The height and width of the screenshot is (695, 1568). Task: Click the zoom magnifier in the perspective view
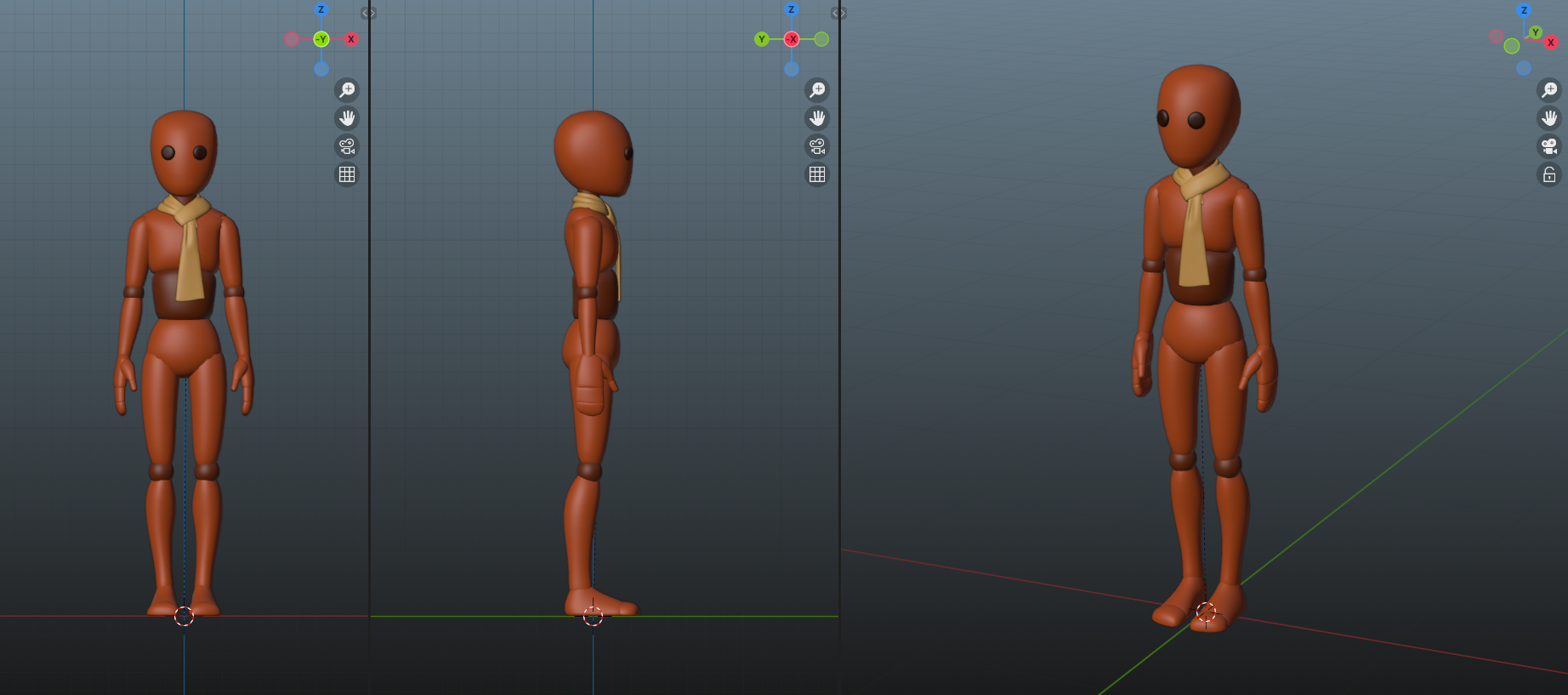tap(1549, 90)
